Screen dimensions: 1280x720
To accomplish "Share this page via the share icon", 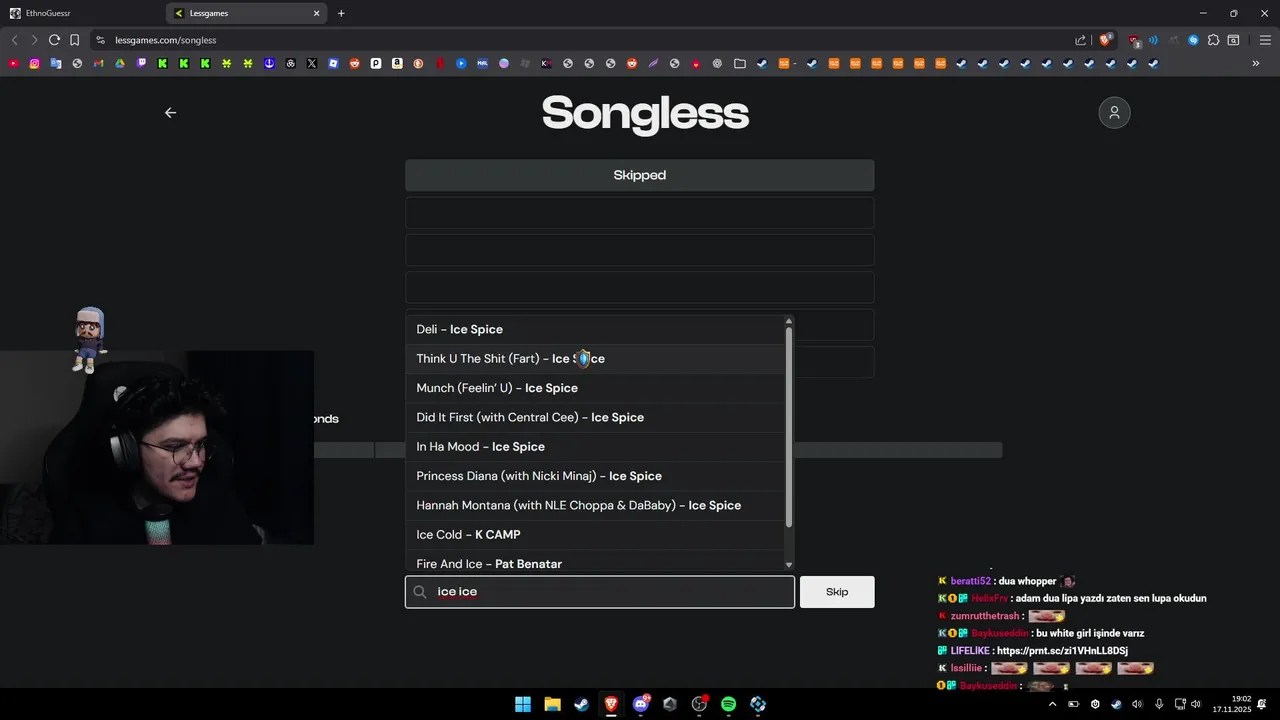I will point(1080,40).
